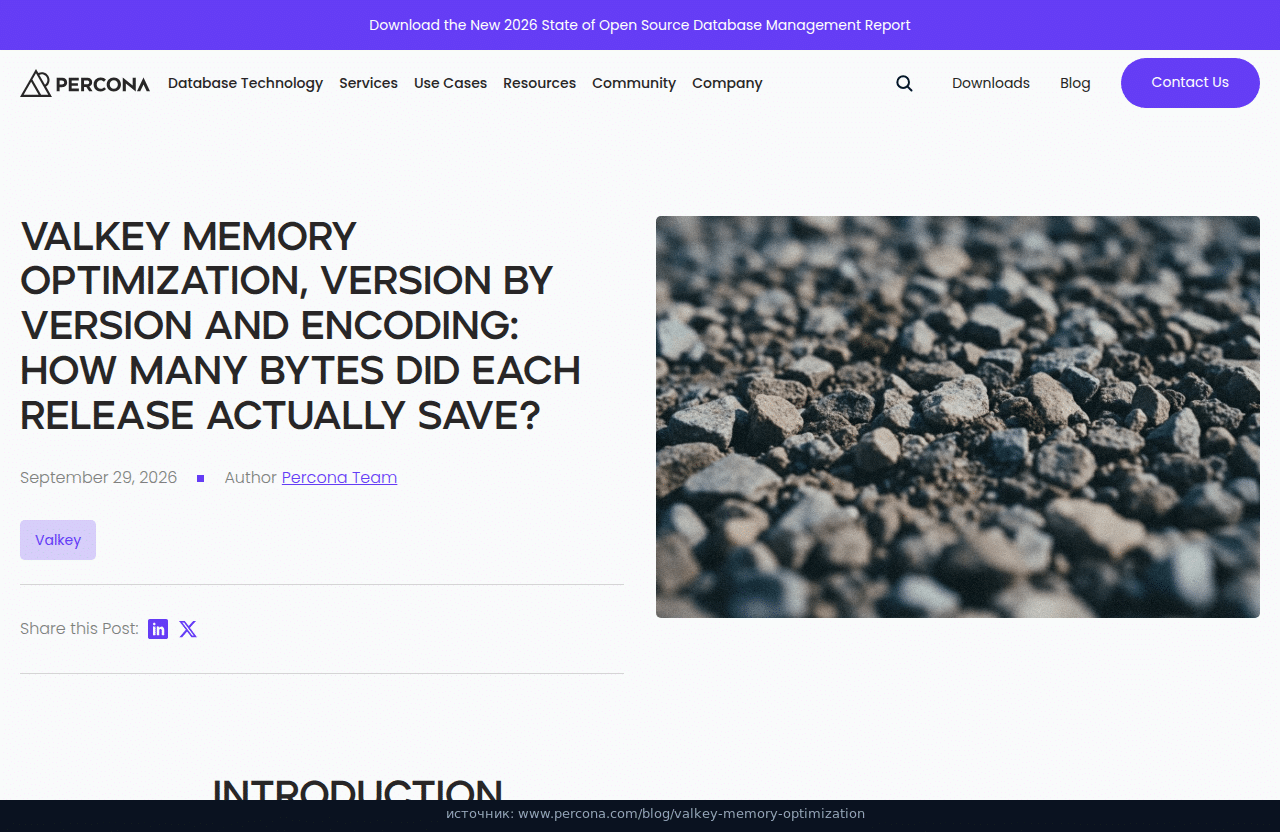Go to the Downloads page
The width and height of the screenshot is (1280, 832).
pyautogui.click(x=991, y=83)
